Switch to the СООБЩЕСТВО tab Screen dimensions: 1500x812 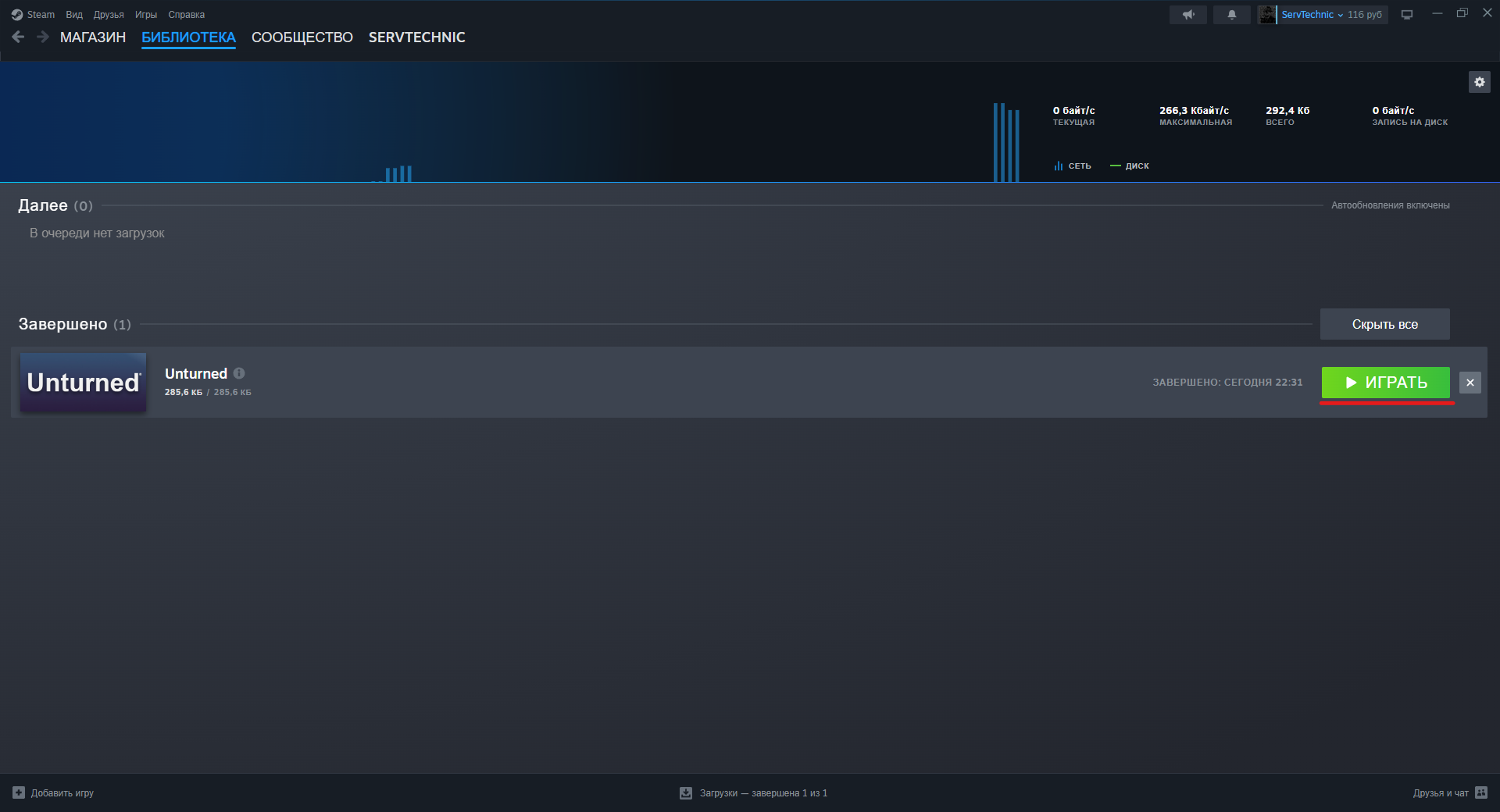(302, 37)
